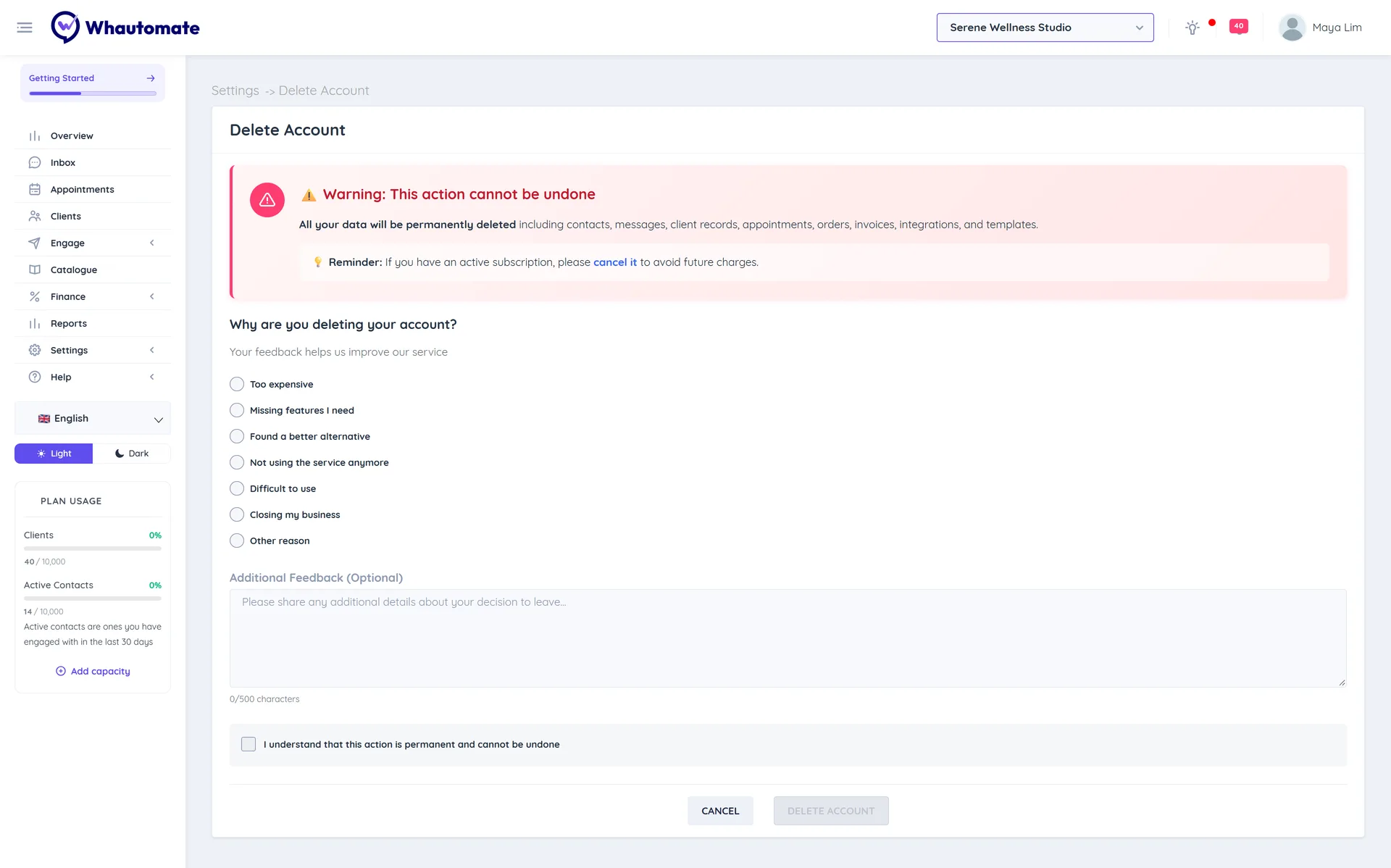1391x868 pixels.
Task: Switch to Dark theme
Action: click(x=132, y=454)
